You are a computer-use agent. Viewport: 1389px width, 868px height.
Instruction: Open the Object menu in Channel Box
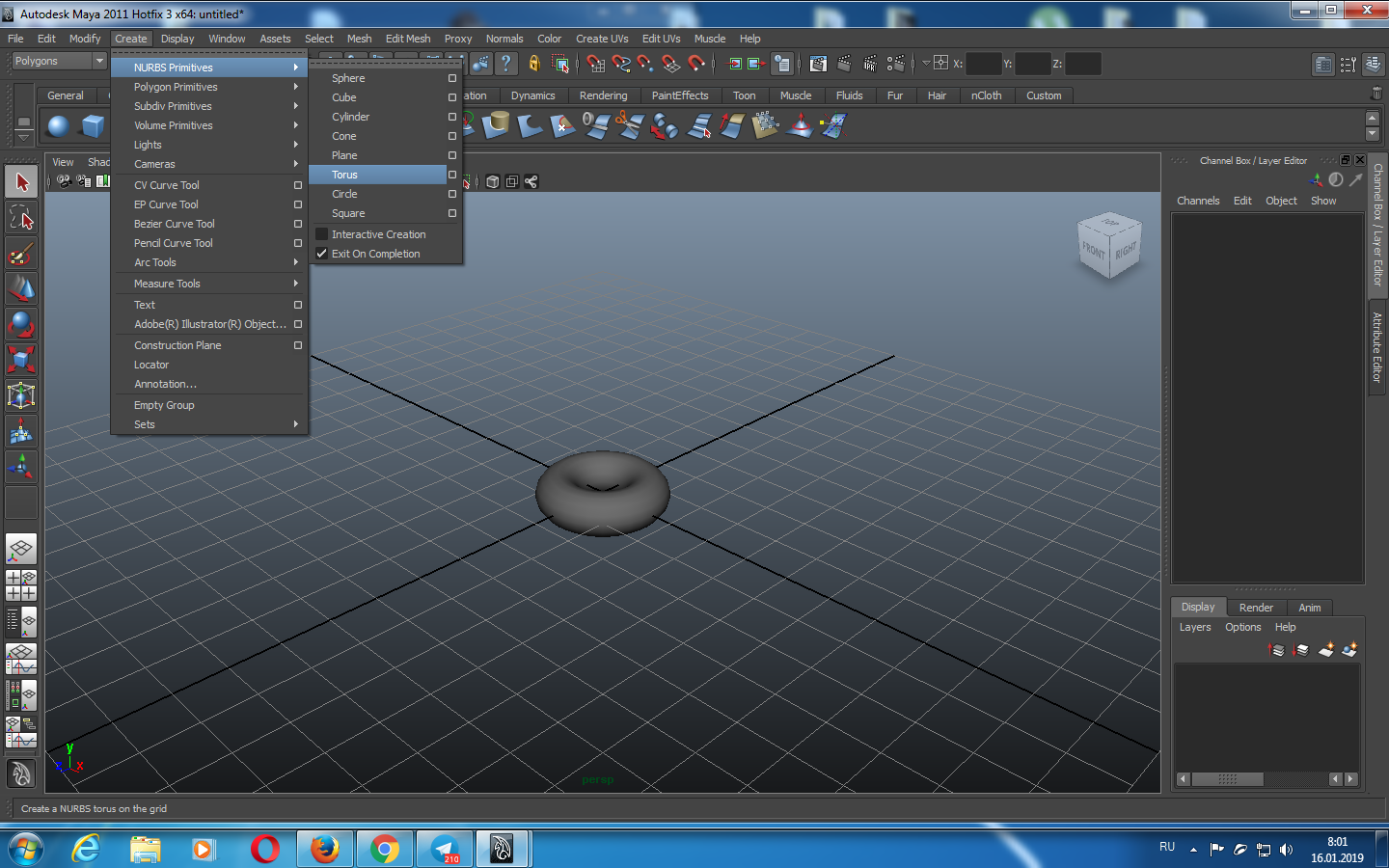click(1281, 201)
